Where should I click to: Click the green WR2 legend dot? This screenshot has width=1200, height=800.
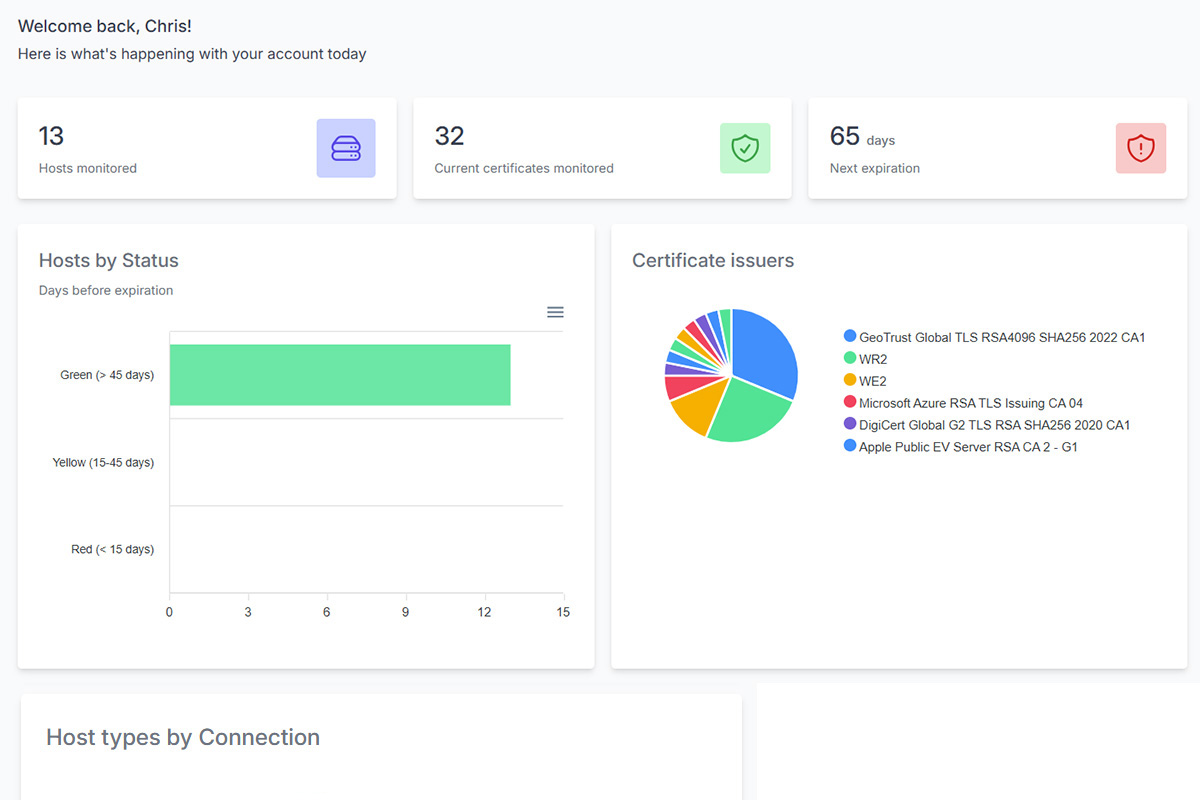click(849, 359)
